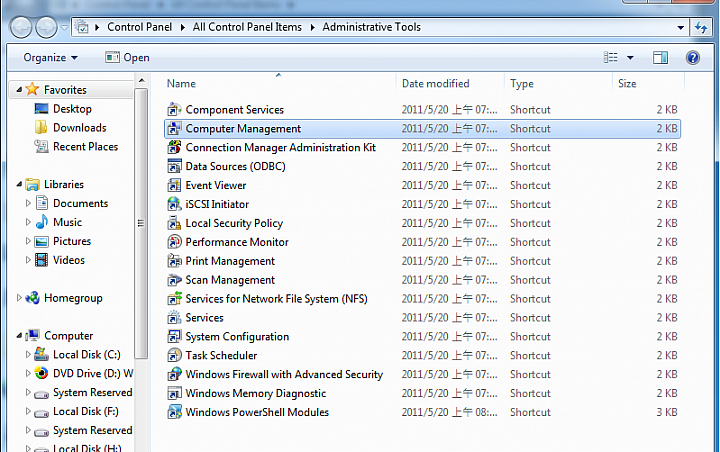The height and width of the screenshot is (452, 720).
Task: Click the System Configuration icon
Action: click(x=174, y=337)
